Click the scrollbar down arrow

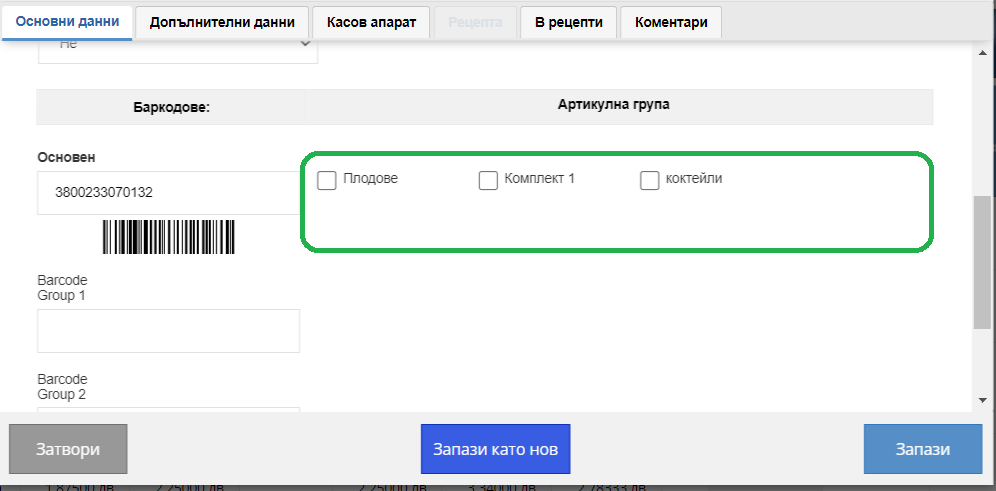[x=982, y=400]
